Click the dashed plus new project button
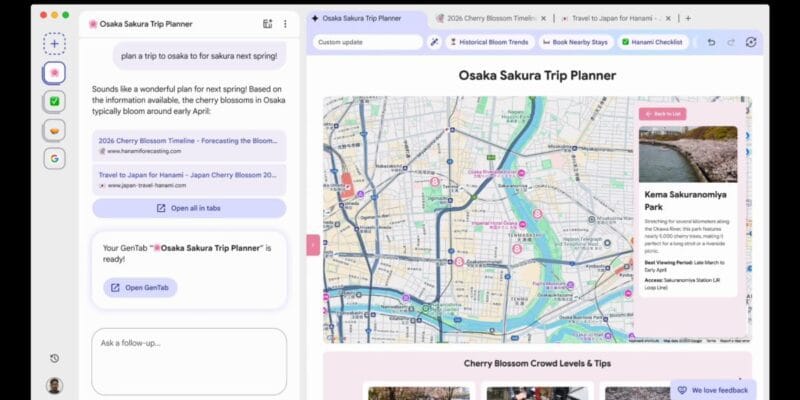This screenshot has height=400, width=800. [x=54, y=44]
